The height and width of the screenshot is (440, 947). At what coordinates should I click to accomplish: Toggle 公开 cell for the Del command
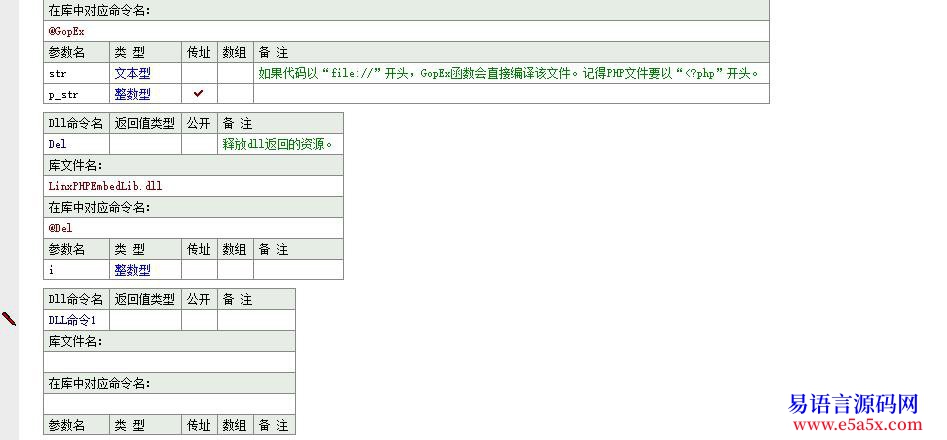(199, 144)
